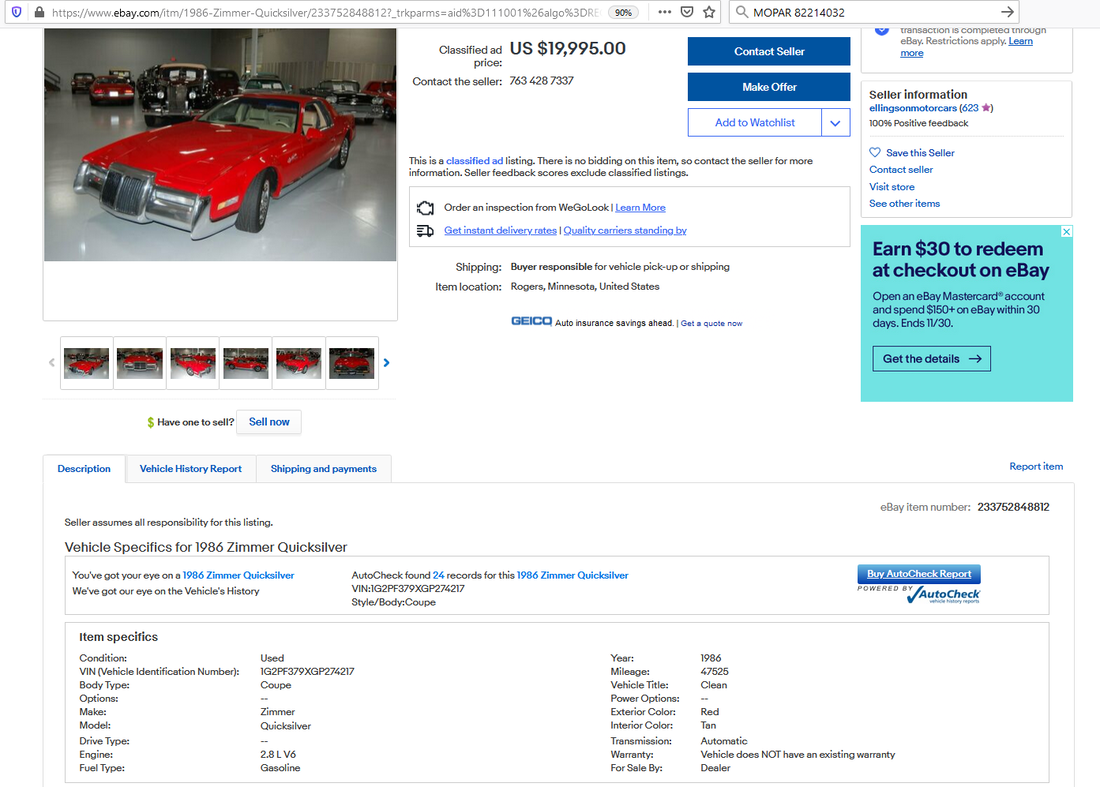Click Quality carriers standing by link

pos(625,230)
